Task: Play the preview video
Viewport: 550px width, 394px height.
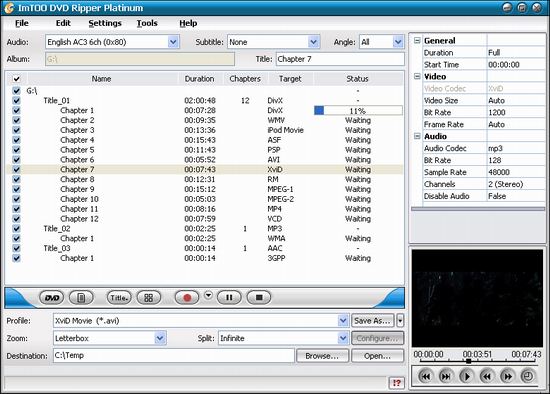Action: click(466, 377)
